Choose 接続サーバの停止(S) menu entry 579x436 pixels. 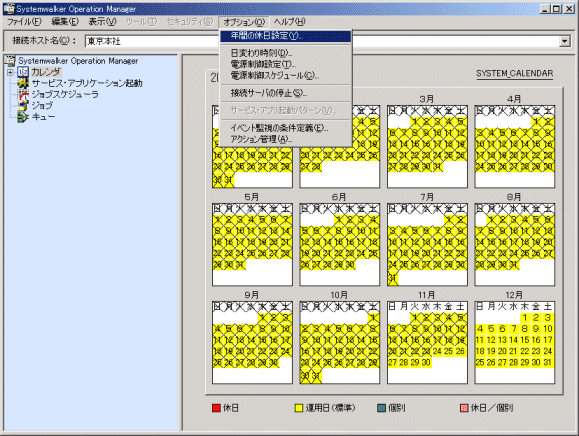[285, 93]
